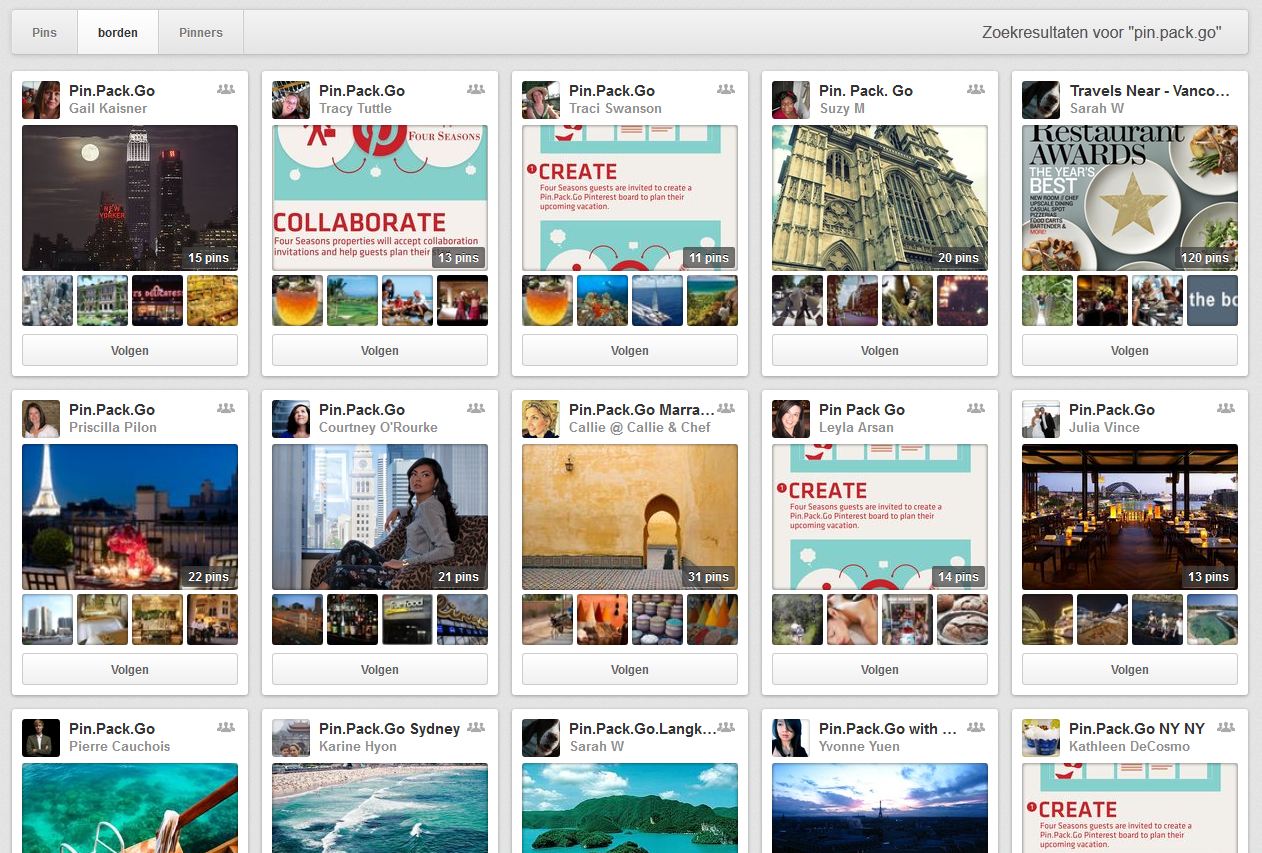
Task: Click Volgen under Julia Vince's board
Action: click(1130, 670)
